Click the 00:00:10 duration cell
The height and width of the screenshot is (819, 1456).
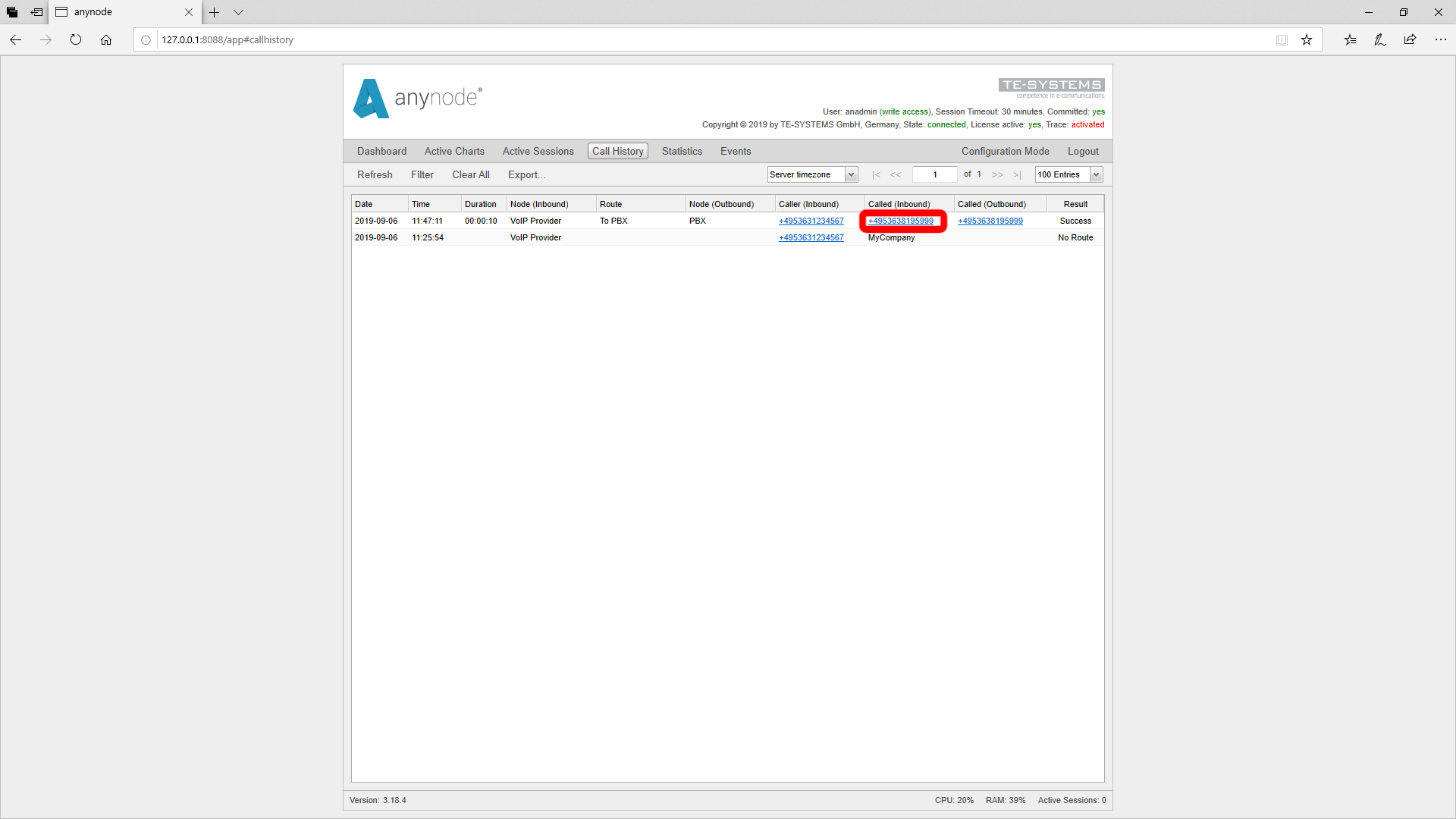(481, 221)
